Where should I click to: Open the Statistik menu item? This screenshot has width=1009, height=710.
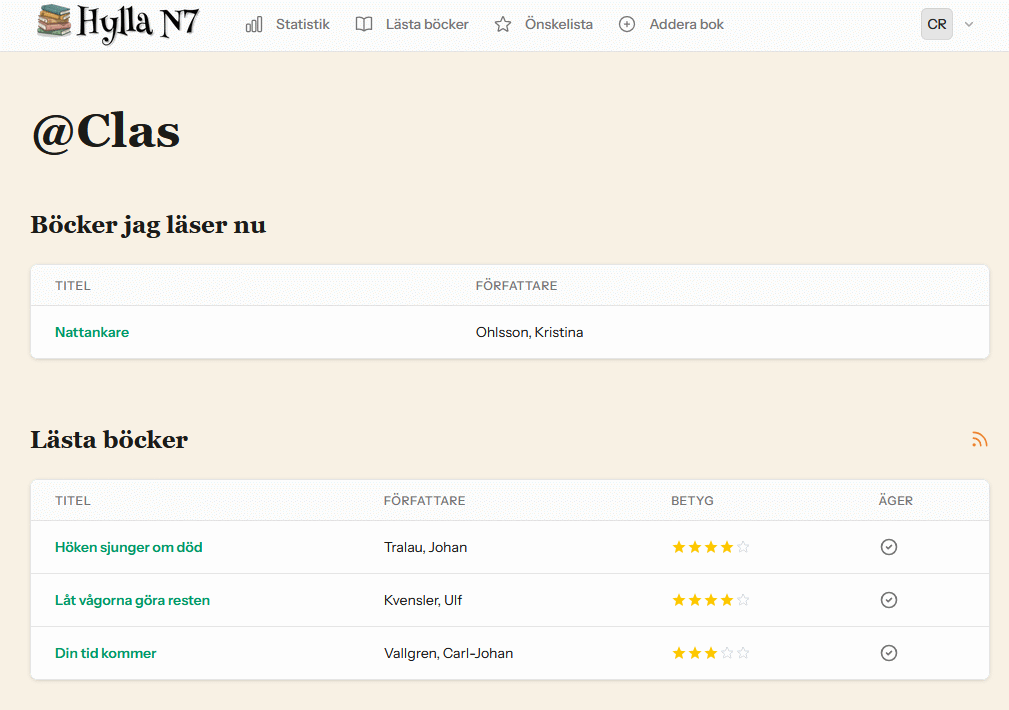(302, 24)
